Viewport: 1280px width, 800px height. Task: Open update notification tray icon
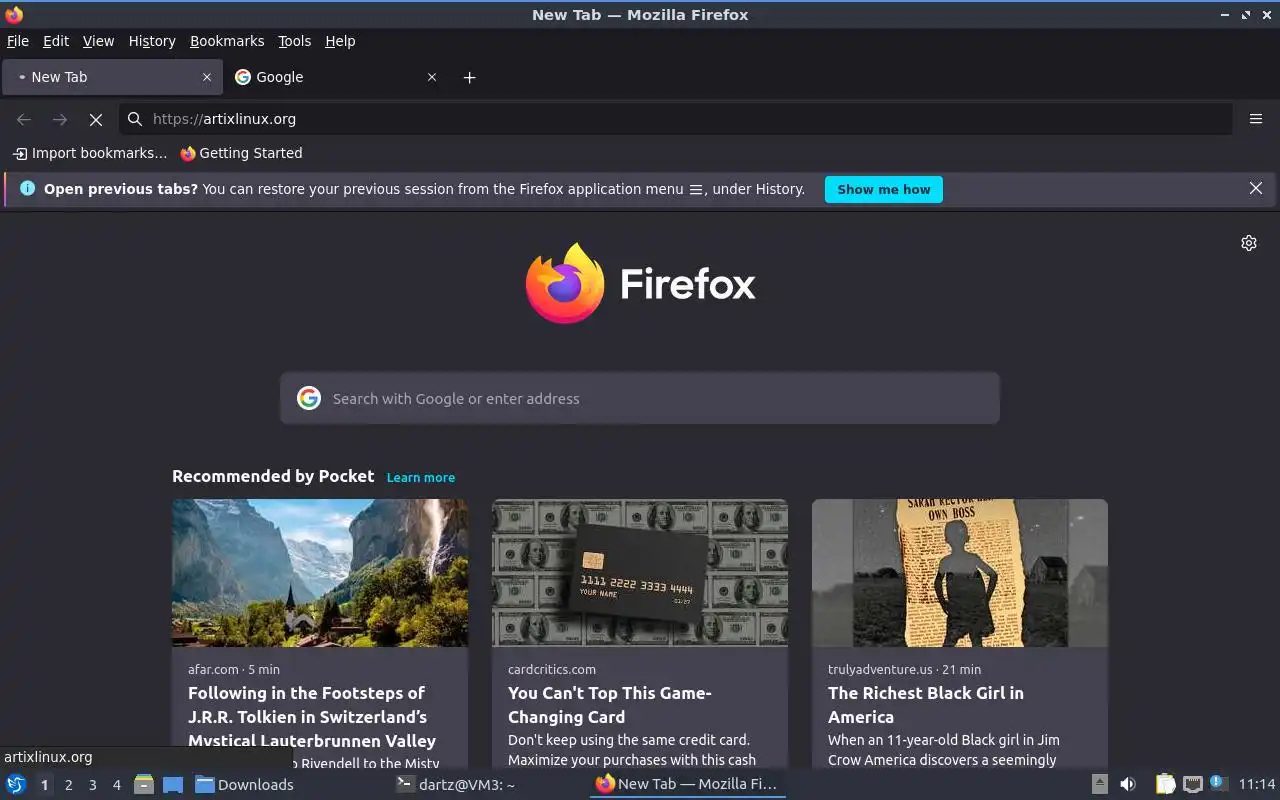coord(1218,783)
